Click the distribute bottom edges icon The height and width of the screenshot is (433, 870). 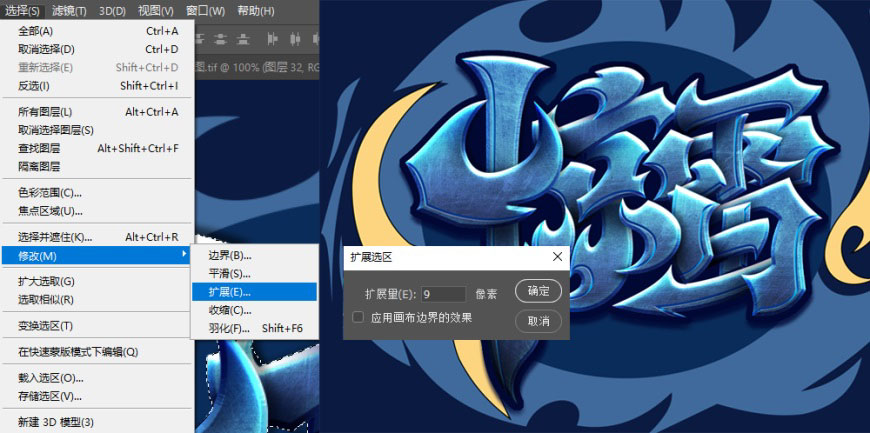(243, 39)
